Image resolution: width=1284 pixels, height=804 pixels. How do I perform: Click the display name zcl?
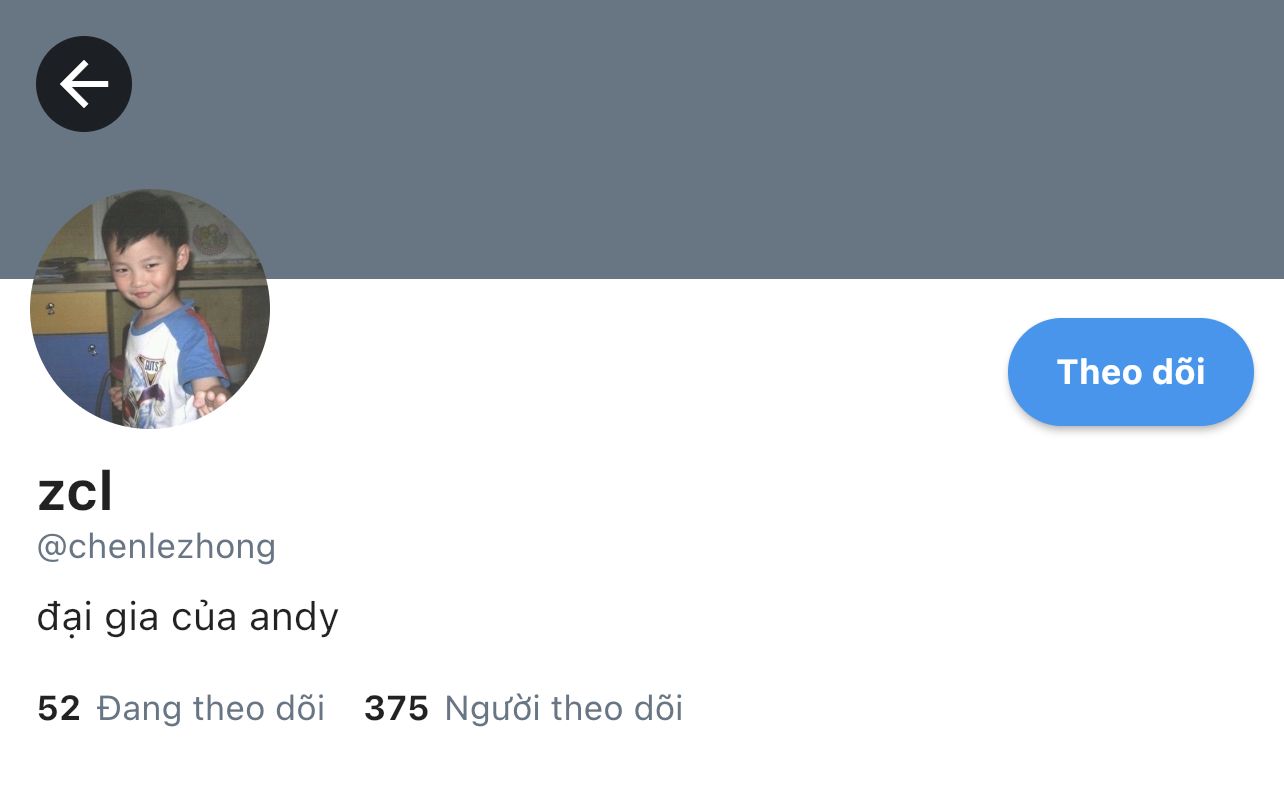[75, 491]
